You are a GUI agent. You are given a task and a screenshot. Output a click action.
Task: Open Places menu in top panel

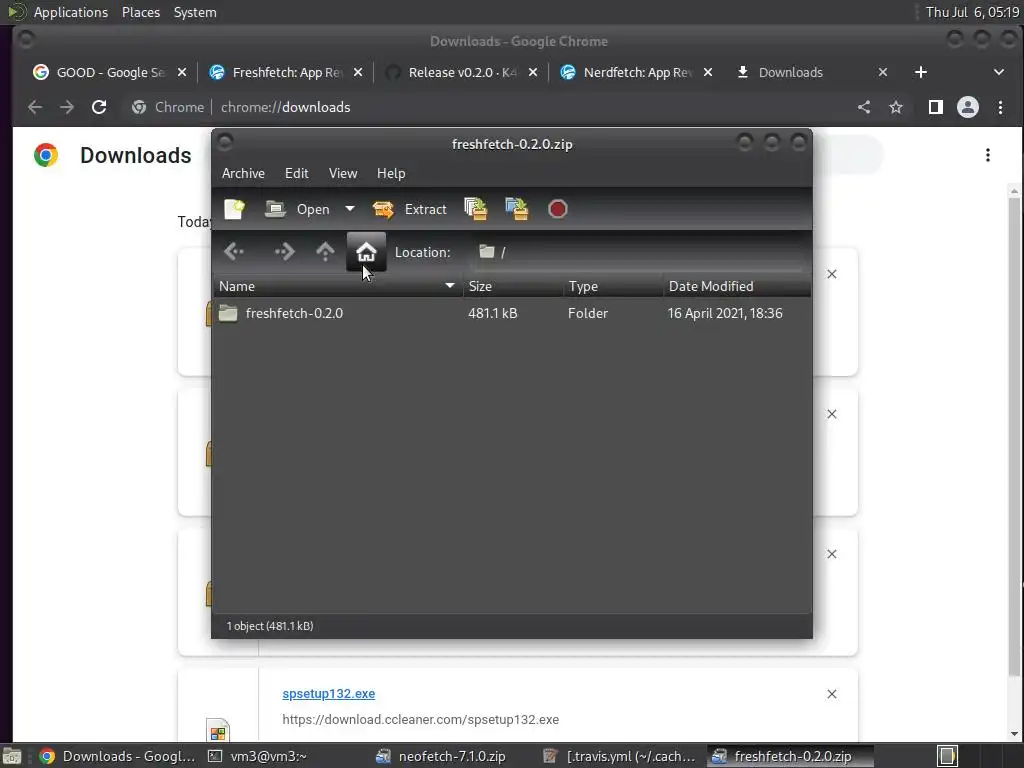(x=140, y=12)
